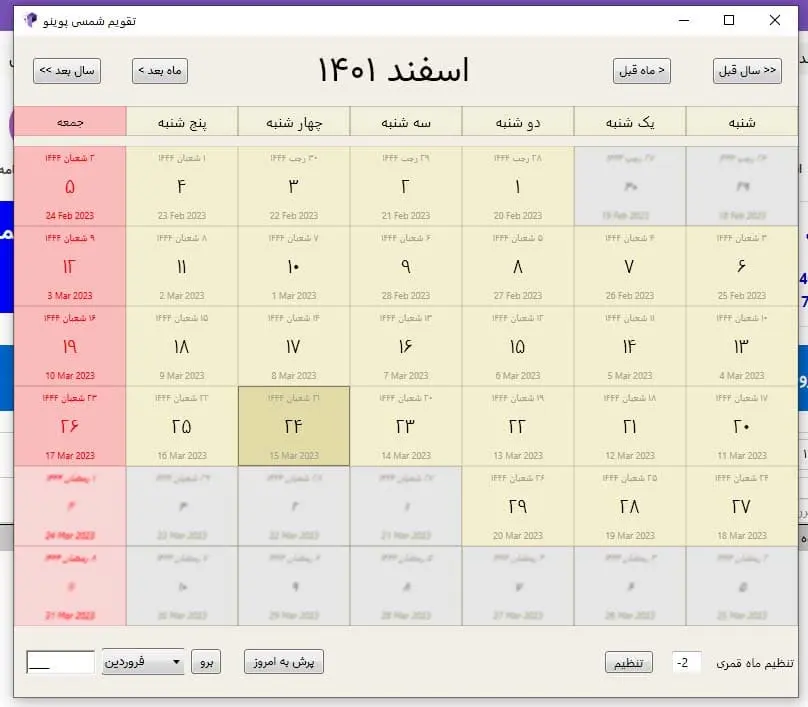This screenshot has height=707, width=808.
Task: Select the day cell dated 9 Mar 2023
Action: coord(182,346)
